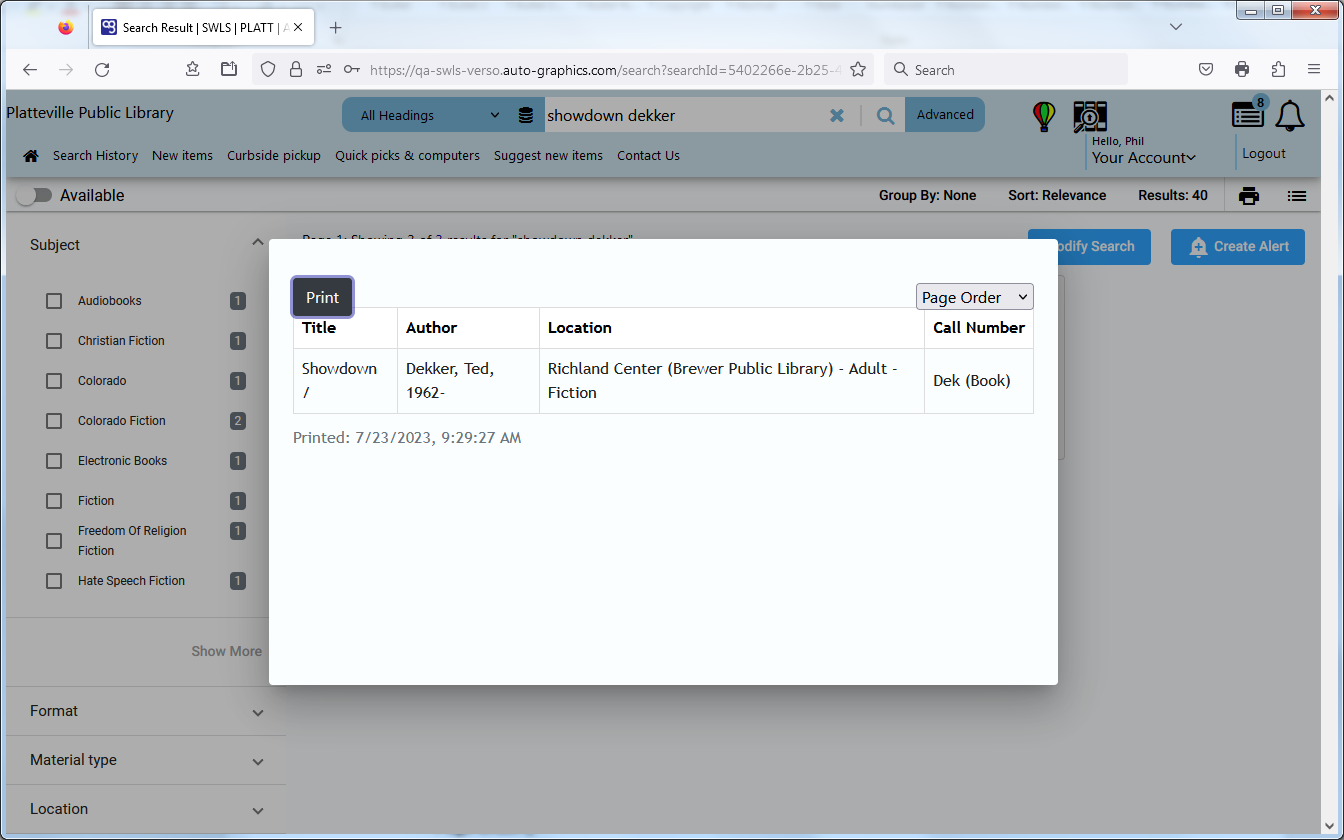Click the bookshelf magnifier icon
1344x840 pixels.
pyautogui.click(x=1090, y=117)
